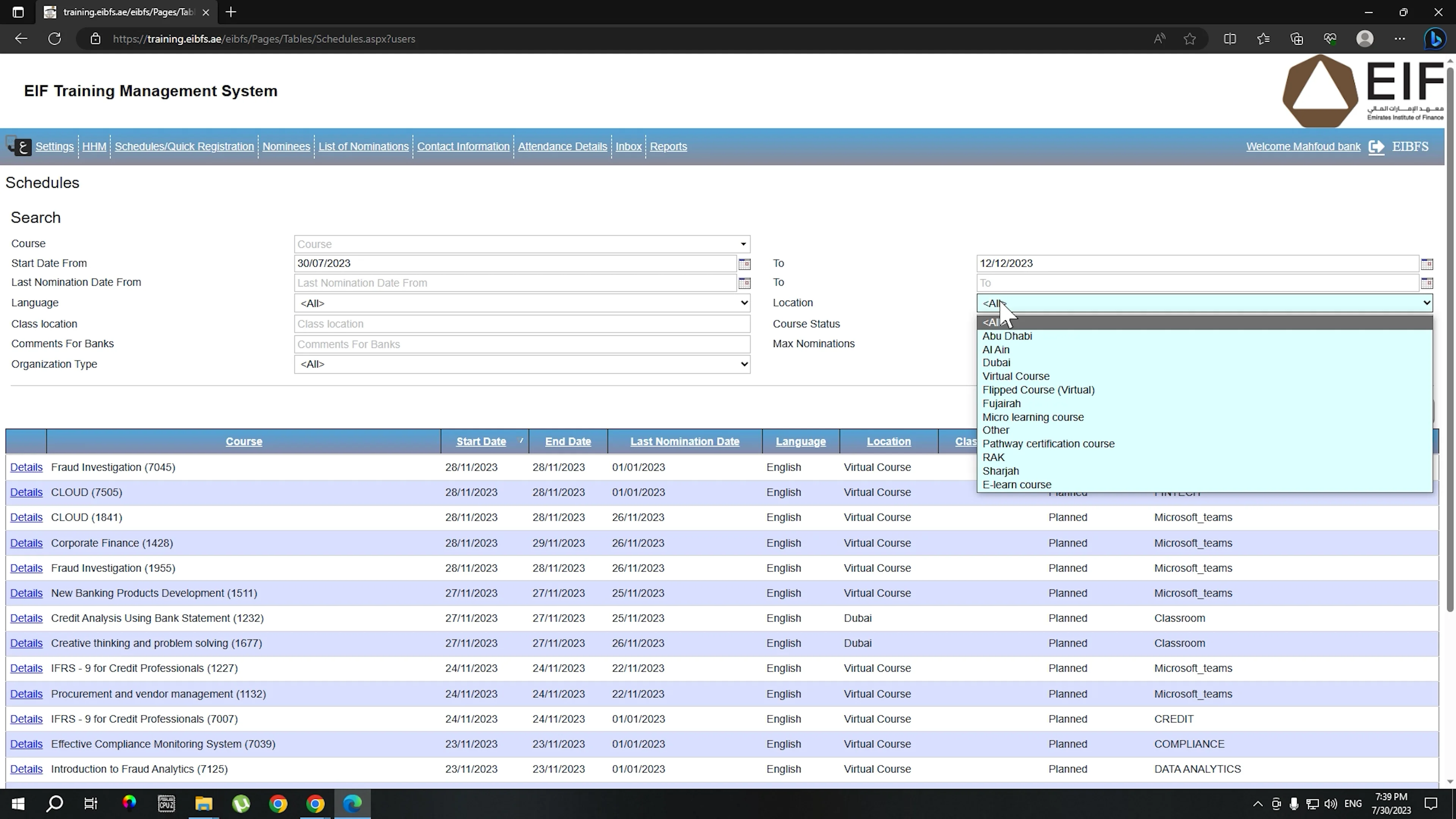Open the Organization Type dropdown
This screenshot has width=1456, height=819.
point(522,364)
